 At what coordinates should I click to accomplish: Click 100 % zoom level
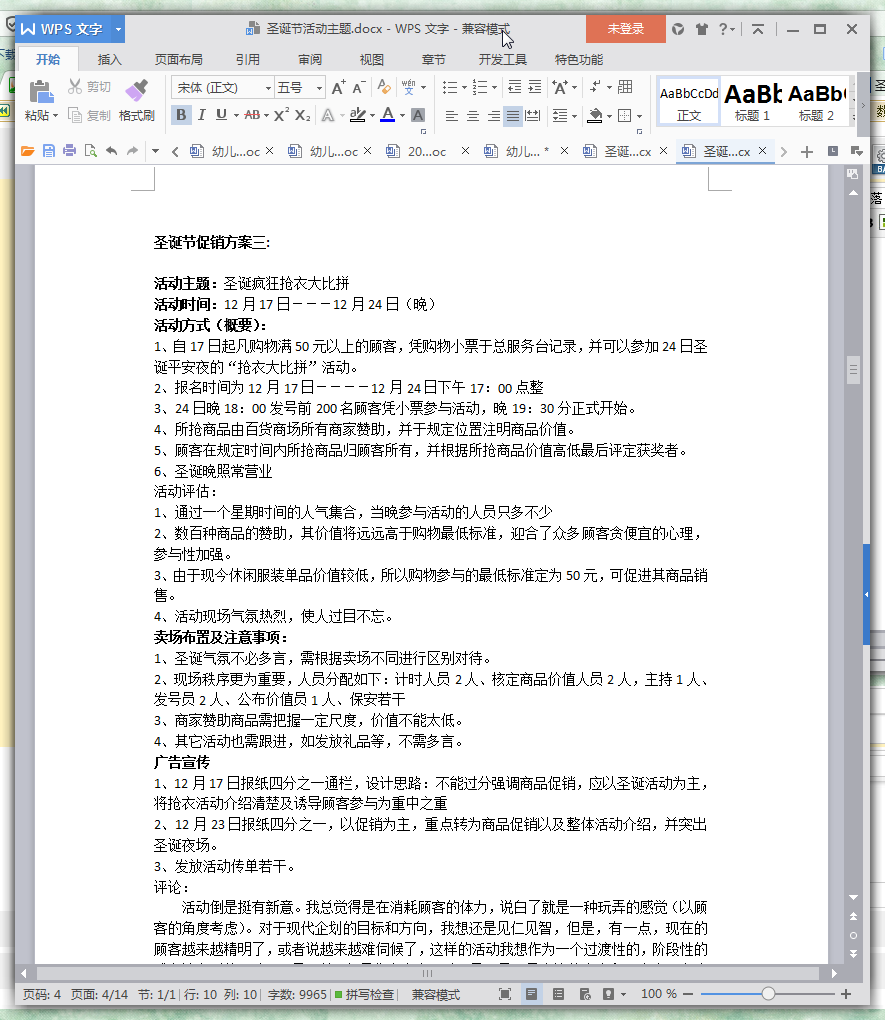[x=659, y=994]
